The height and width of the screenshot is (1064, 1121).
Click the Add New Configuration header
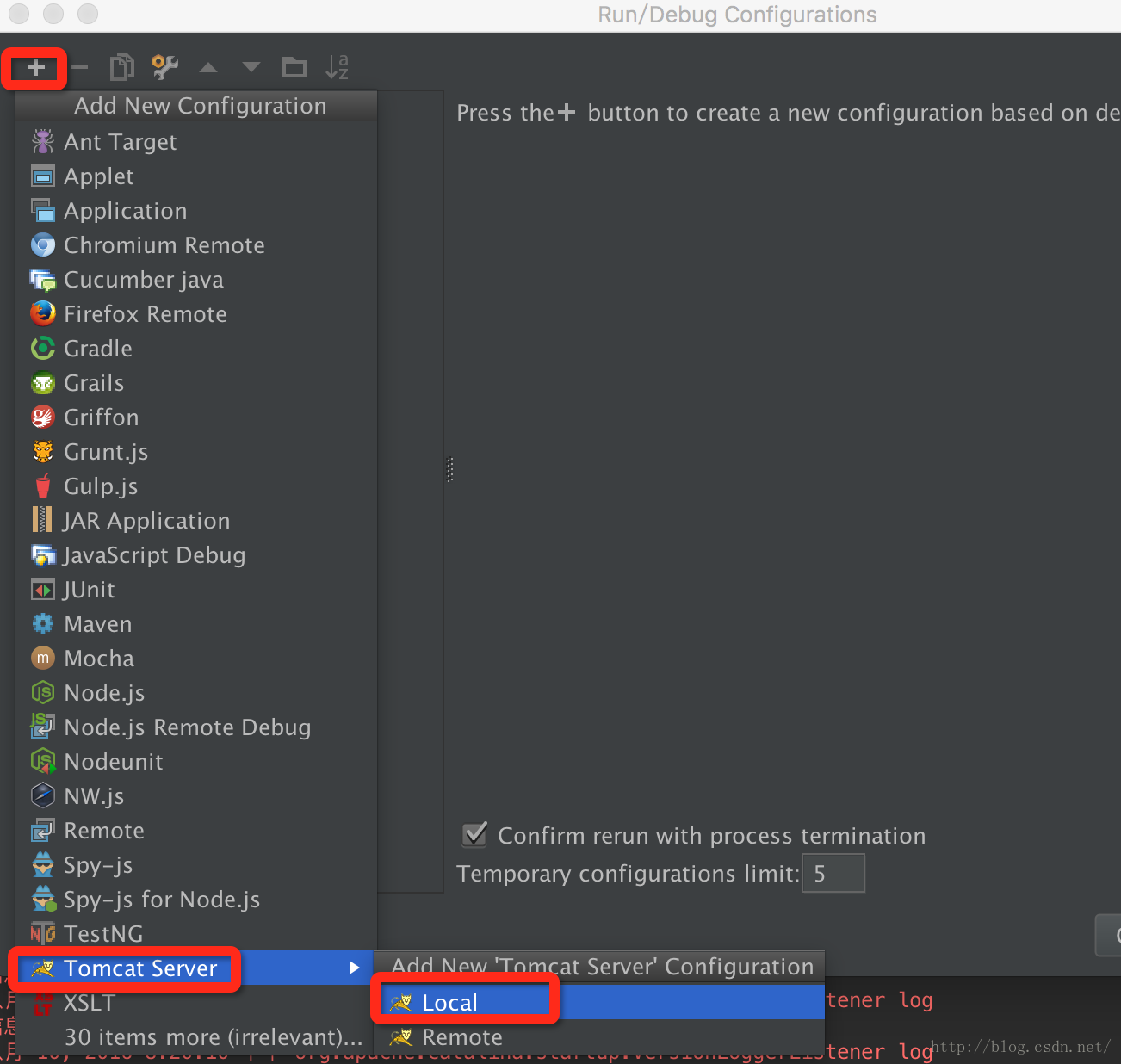[x=196, y=105]
